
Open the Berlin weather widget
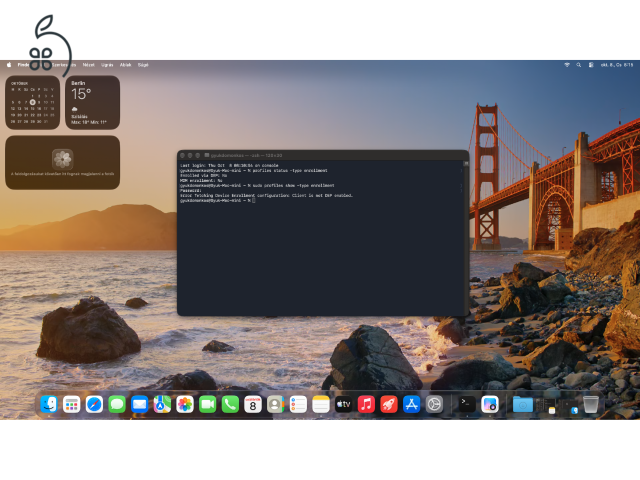(x=93, y=102)
